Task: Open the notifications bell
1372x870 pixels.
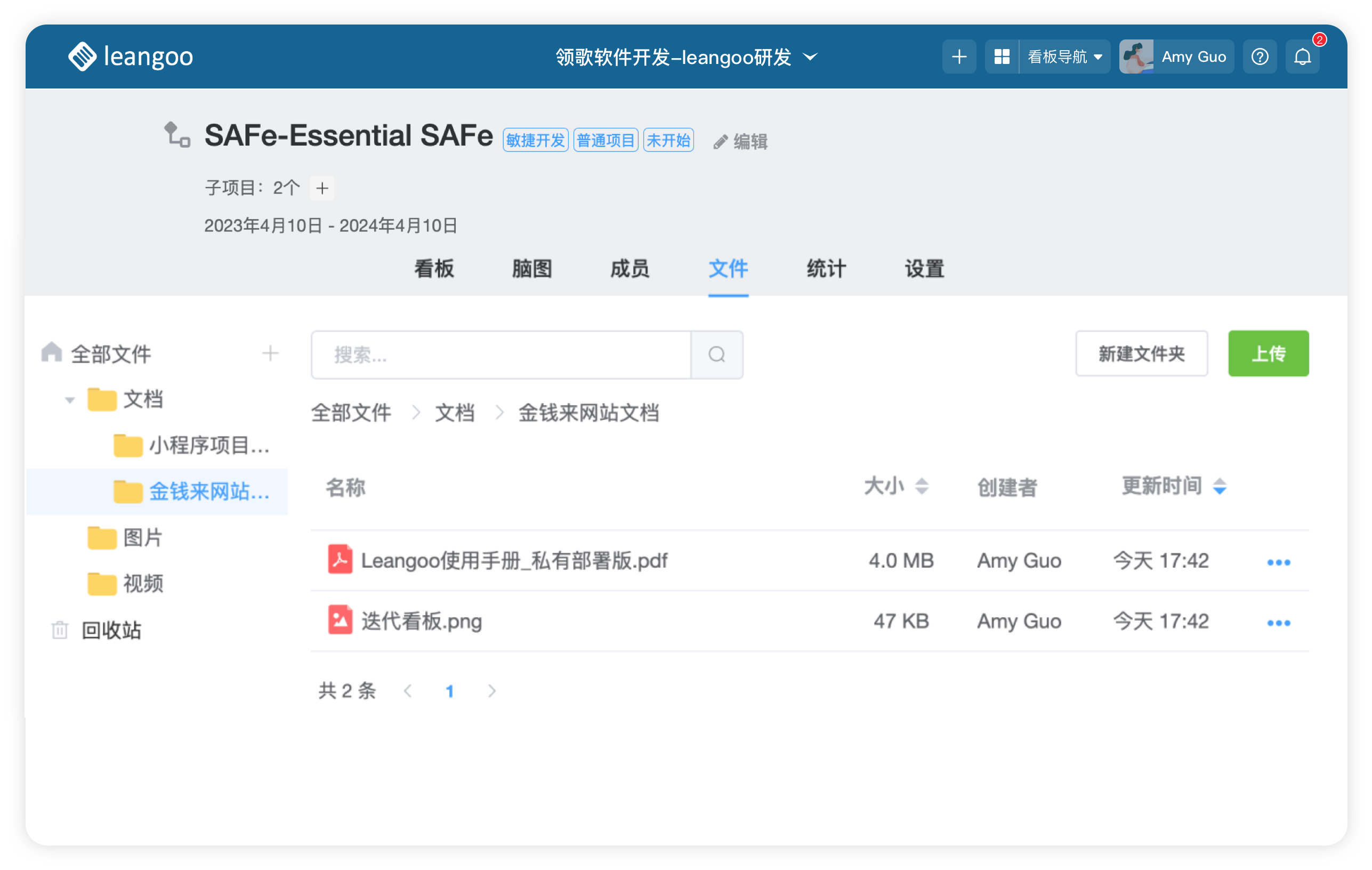Action: click(x=1302, y=57)
